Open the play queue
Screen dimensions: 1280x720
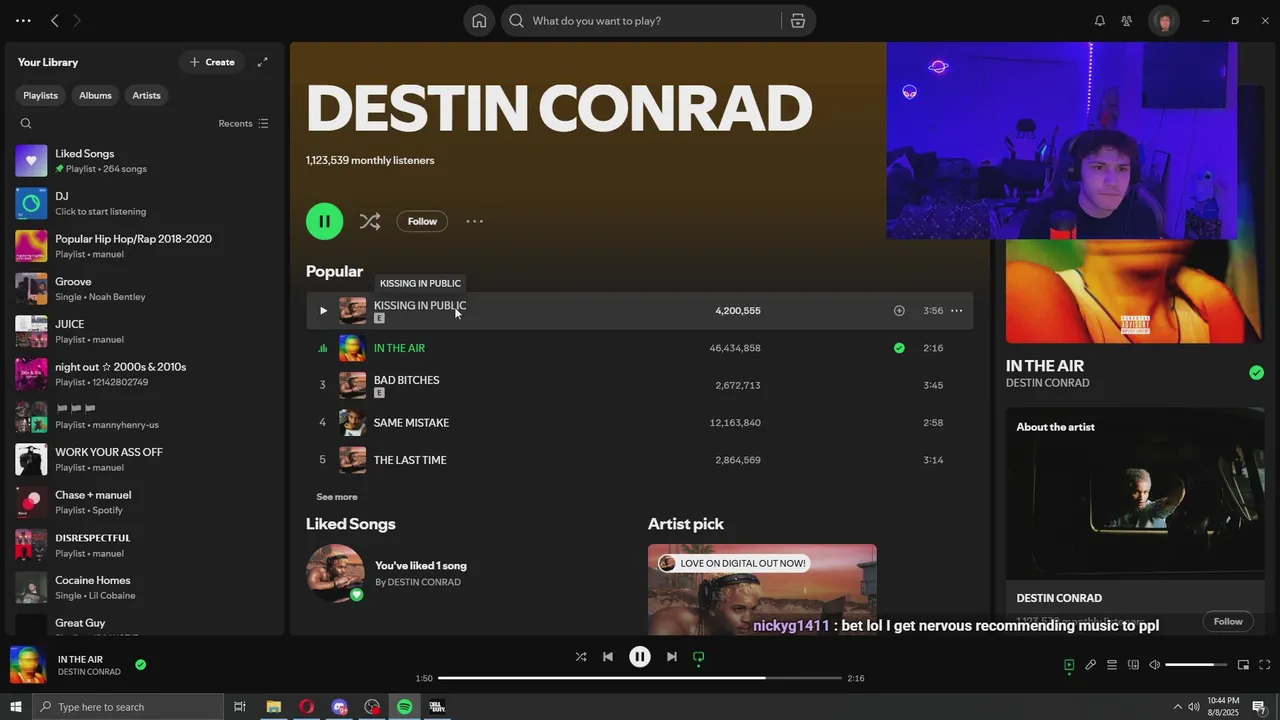pos(1112,665)
